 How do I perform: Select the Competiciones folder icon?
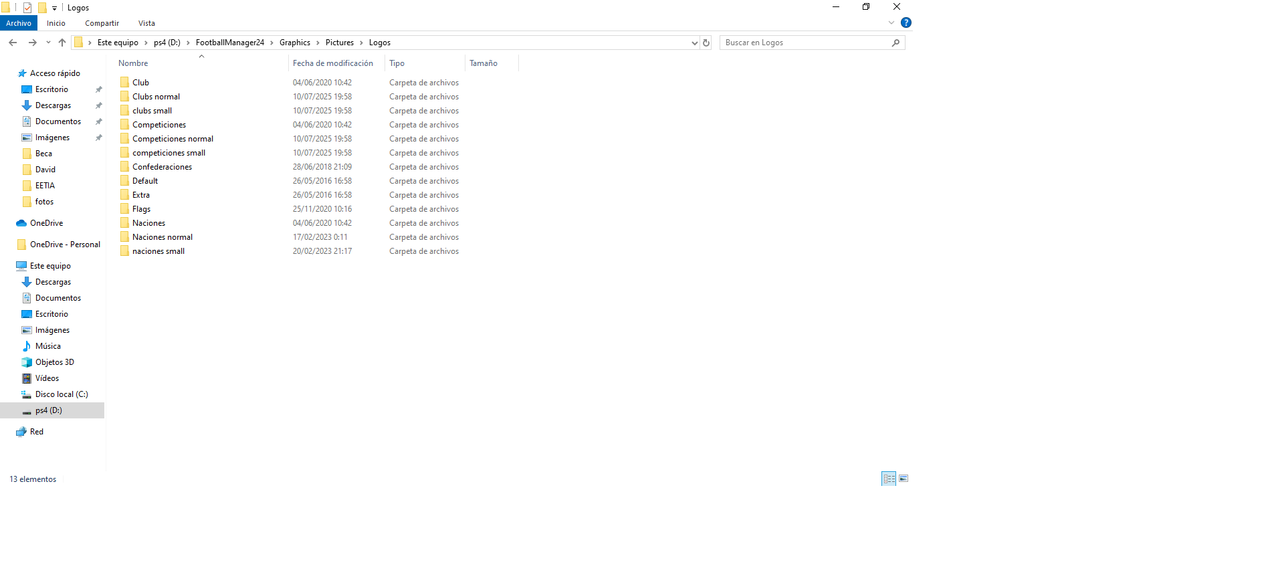[125, 125]
